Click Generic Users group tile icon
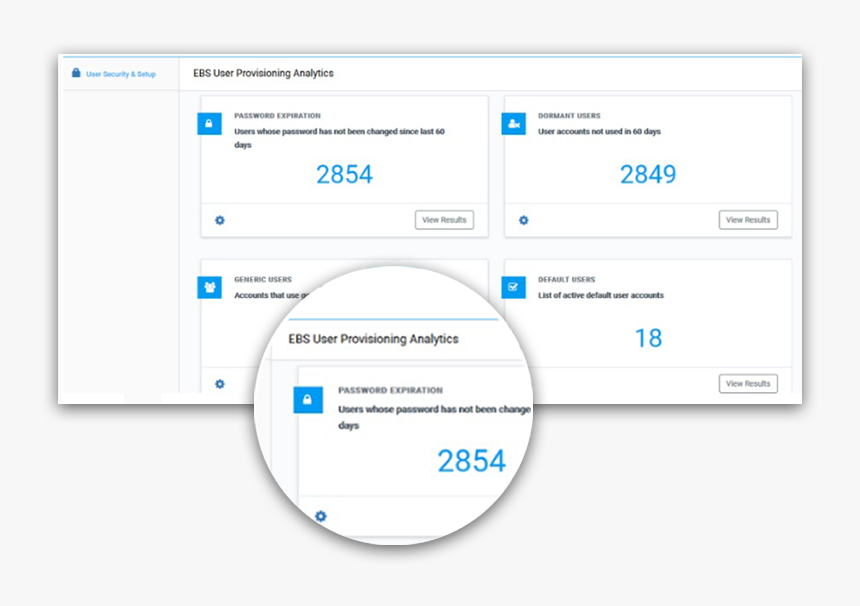The image size is (860, 606). [x=209, y=287]
